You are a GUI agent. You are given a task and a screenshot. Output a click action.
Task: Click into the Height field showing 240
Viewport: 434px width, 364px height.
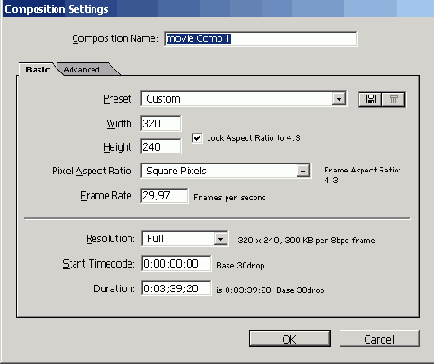click(161, 147)
